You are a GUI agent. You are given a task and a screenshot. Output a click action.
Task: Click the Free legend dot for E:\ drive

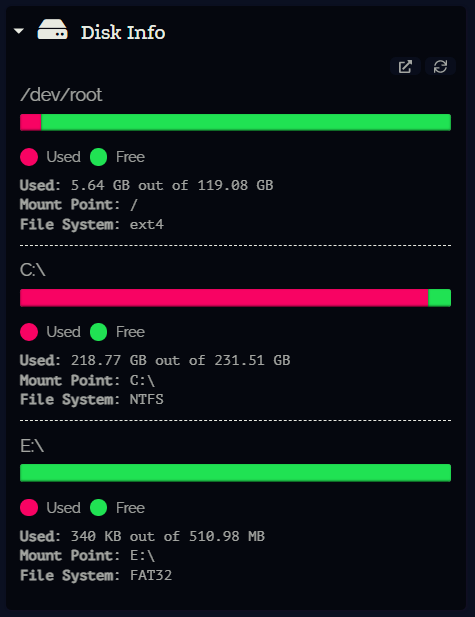pos(98,508)
